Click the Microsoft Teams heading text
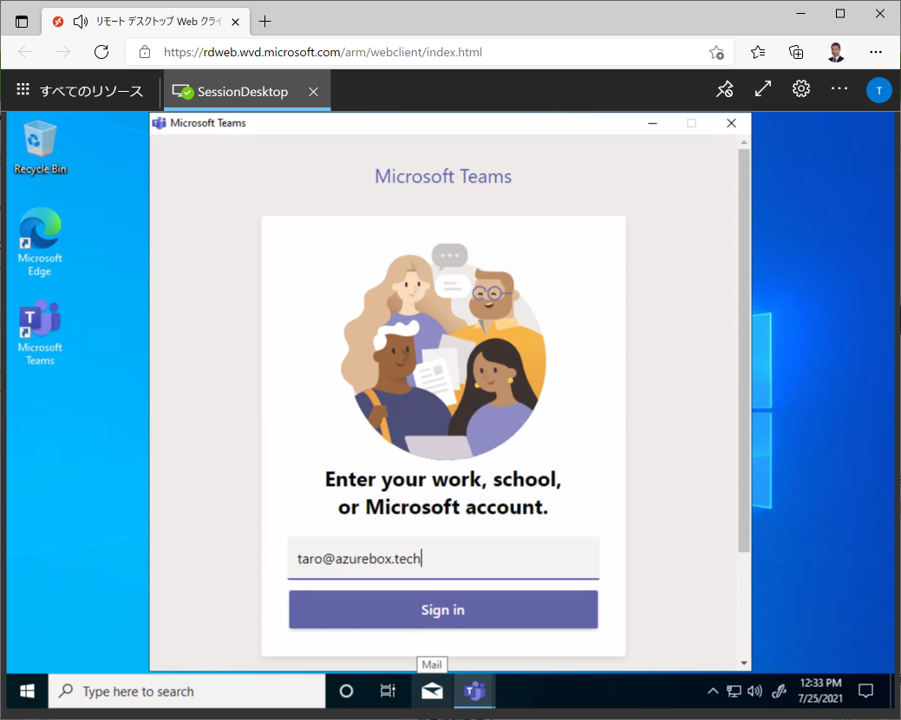This screenshot has width=901, height=720. click(443, 176)
